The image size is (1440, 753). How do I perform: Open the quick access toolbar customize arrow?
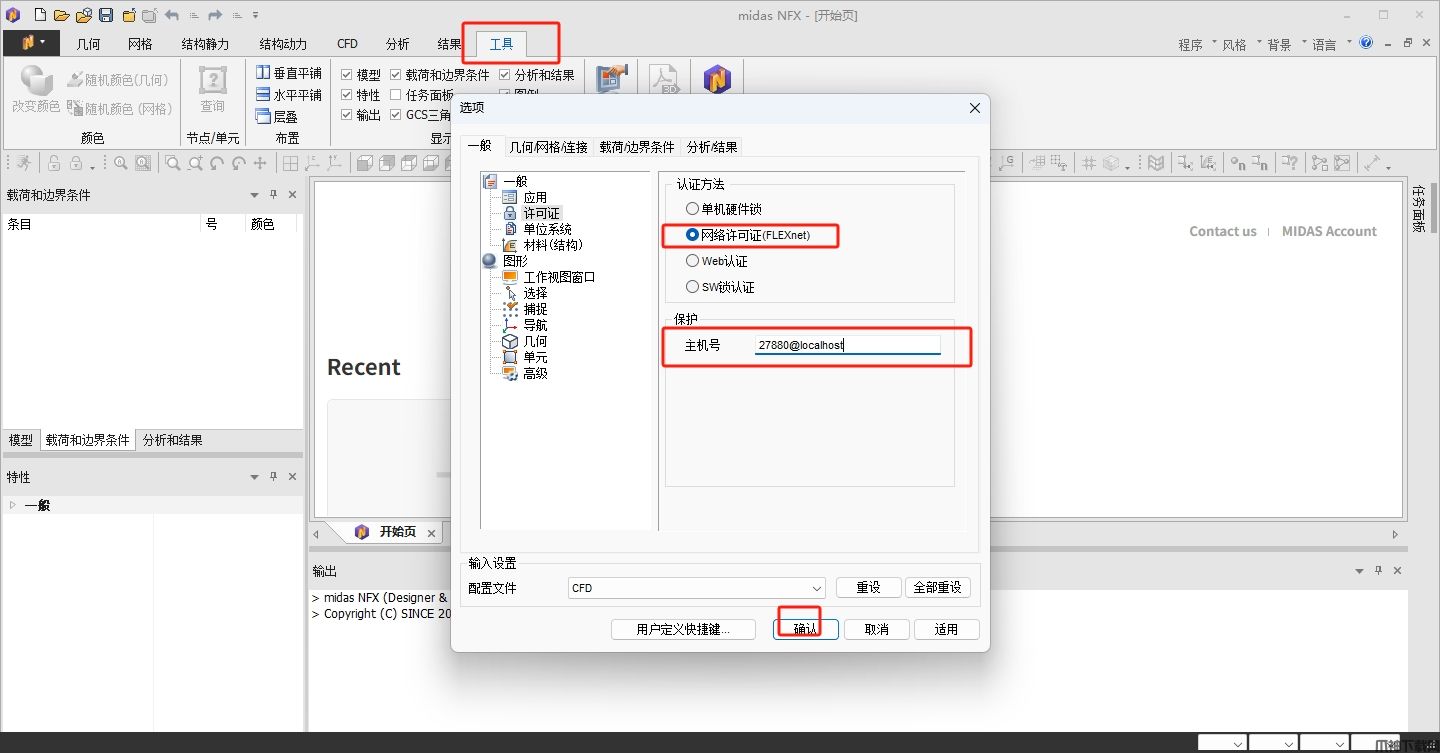(x=256, y=15)
